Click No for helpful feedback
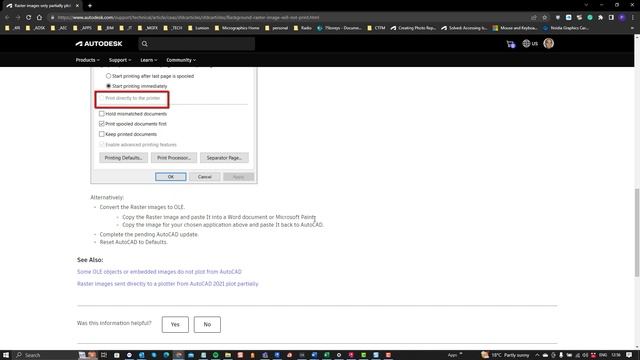This screenshot has height=360, width=640. pyautogui.click(x=207, y=324)
